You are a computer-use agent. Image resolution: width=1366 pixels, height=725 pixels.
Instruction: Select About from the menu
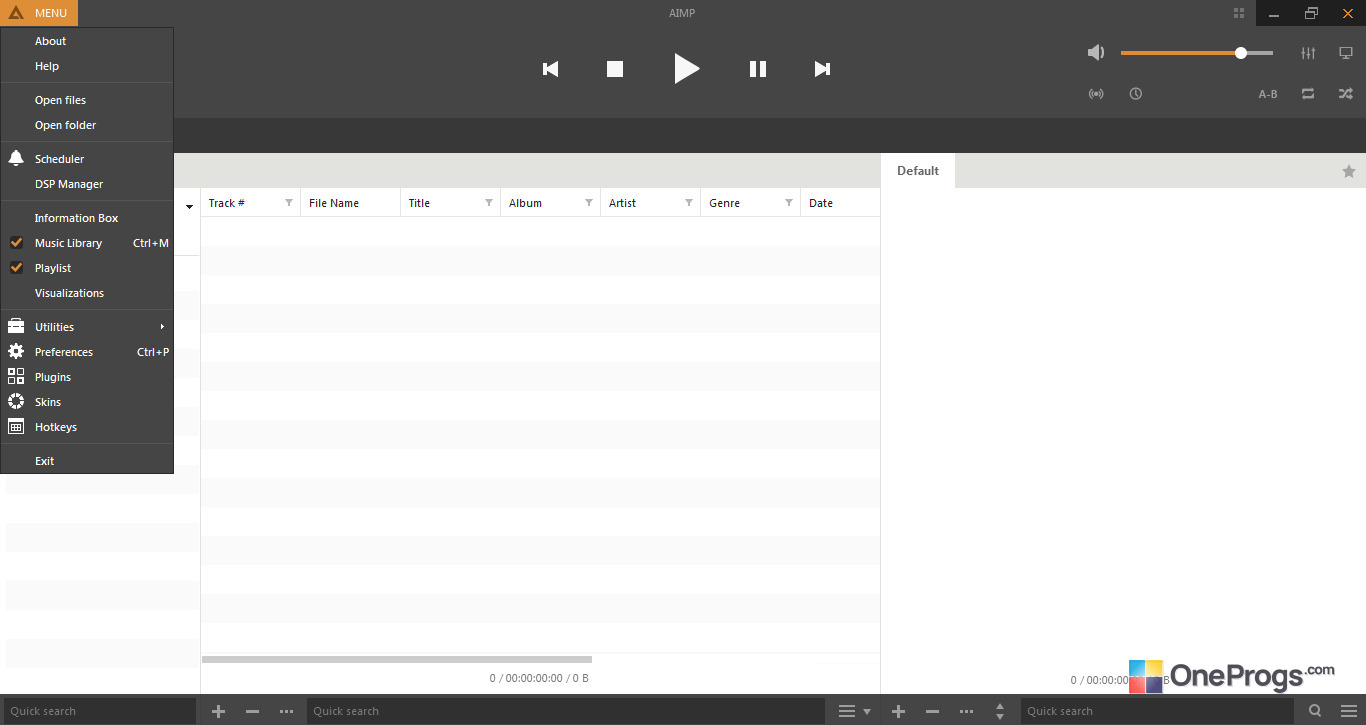[x=87, y=41]
